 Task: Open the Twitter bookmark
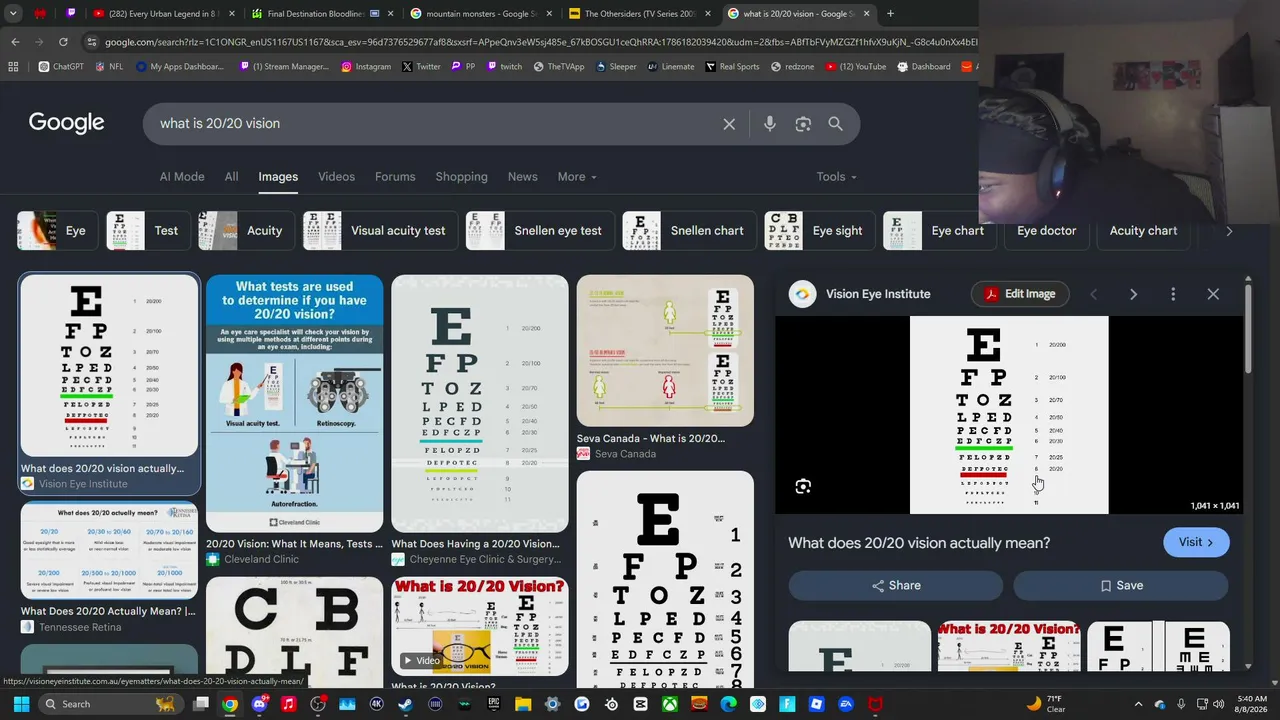pyautogui.click(x=421, y=67)
